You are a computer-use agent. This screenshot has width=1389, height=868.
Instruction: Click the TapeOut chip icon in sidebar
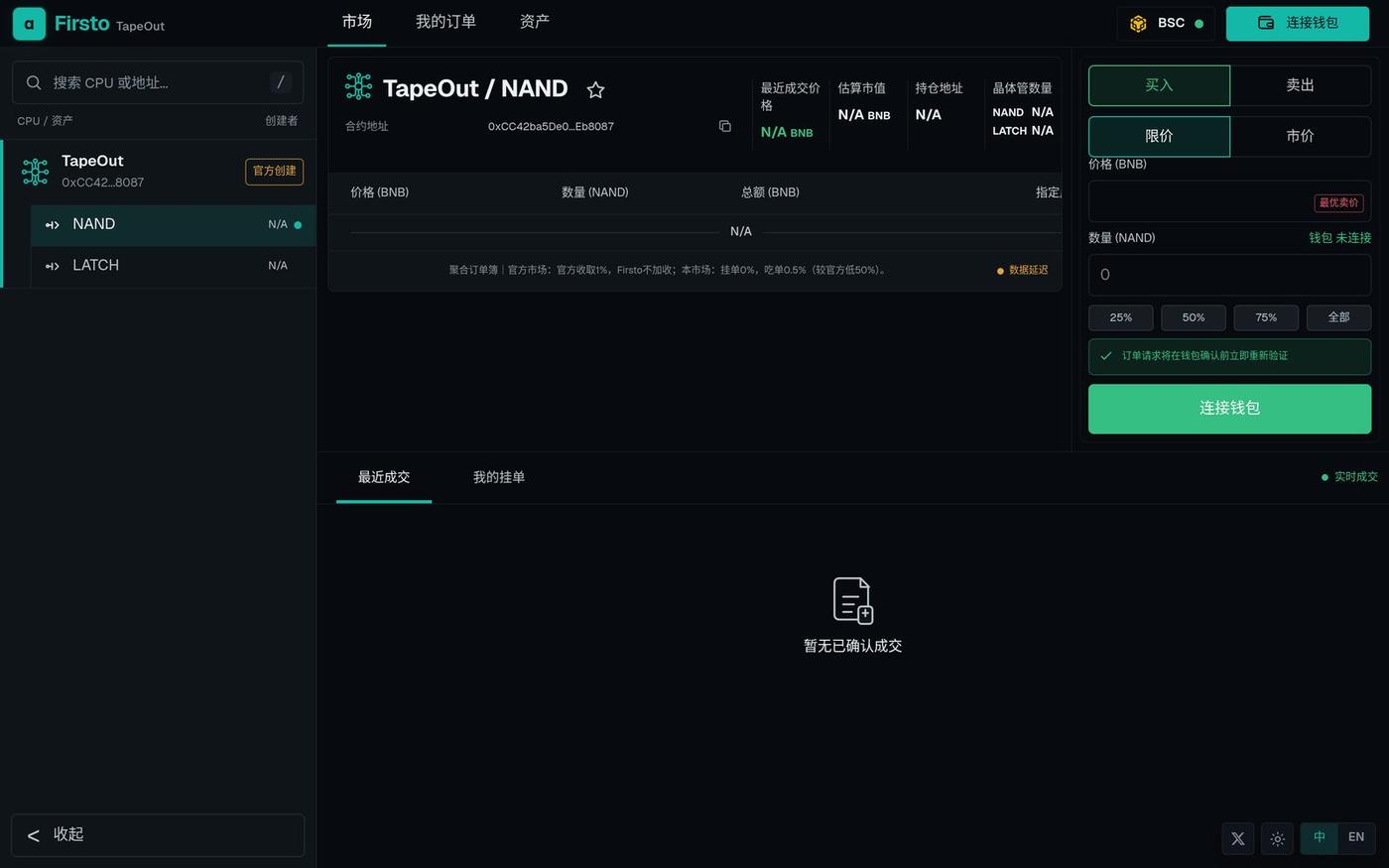point(35,171)
